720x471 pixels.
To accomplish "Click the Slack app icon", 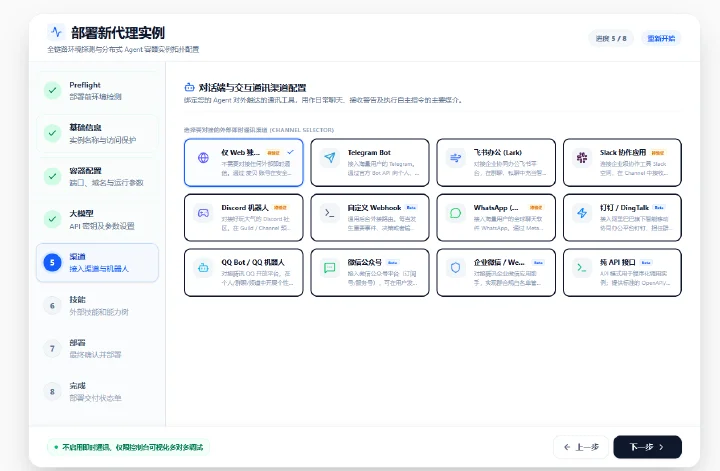I will coord(582,158).
